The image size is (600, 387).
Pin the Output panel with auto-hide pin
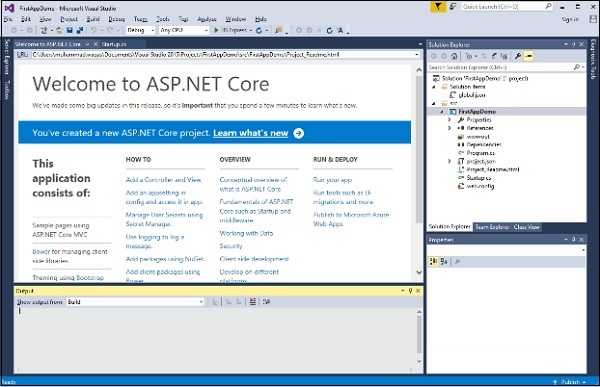tap(411, 291)
